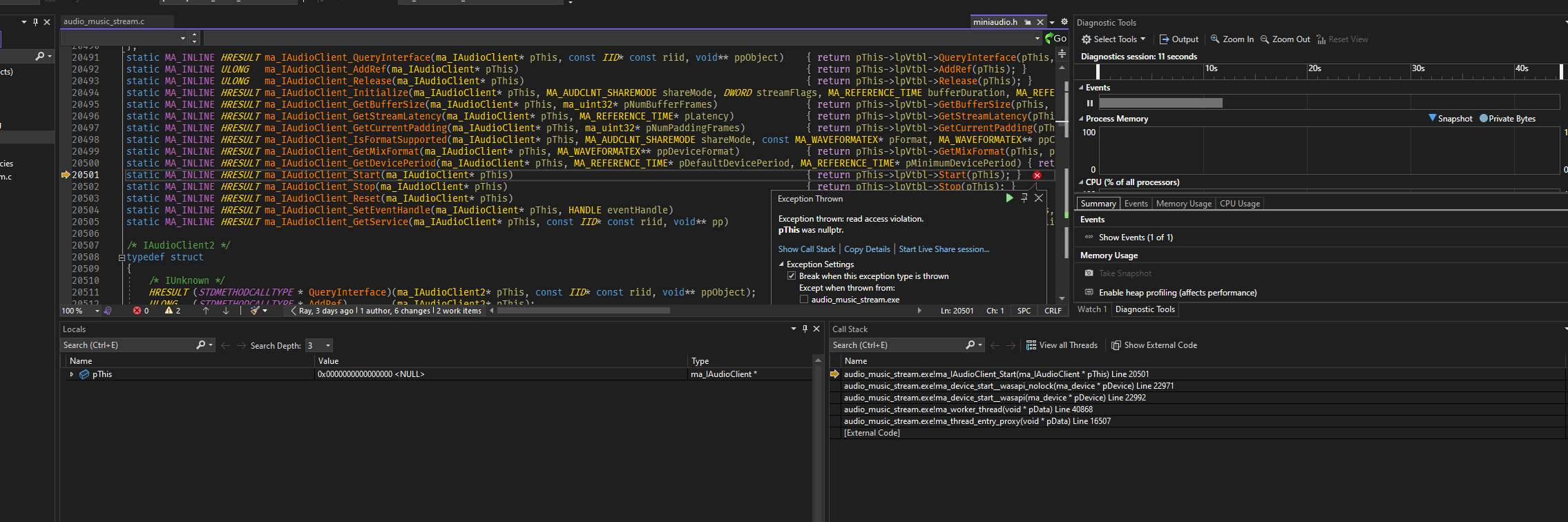Viewport: 1568px width, 522px height.
Task: Click the Show Call Stack link
Action: pyautogui.click(x=807, y=249)
